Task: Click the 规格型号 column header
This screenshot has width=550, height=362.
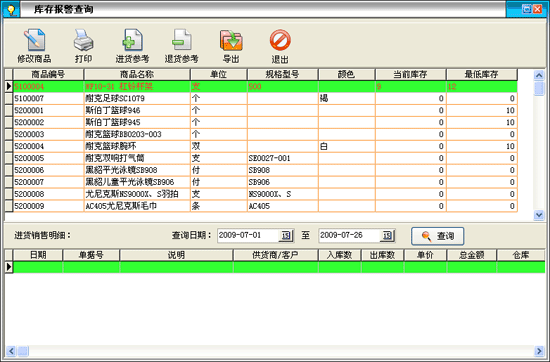Action: (283, 74)
